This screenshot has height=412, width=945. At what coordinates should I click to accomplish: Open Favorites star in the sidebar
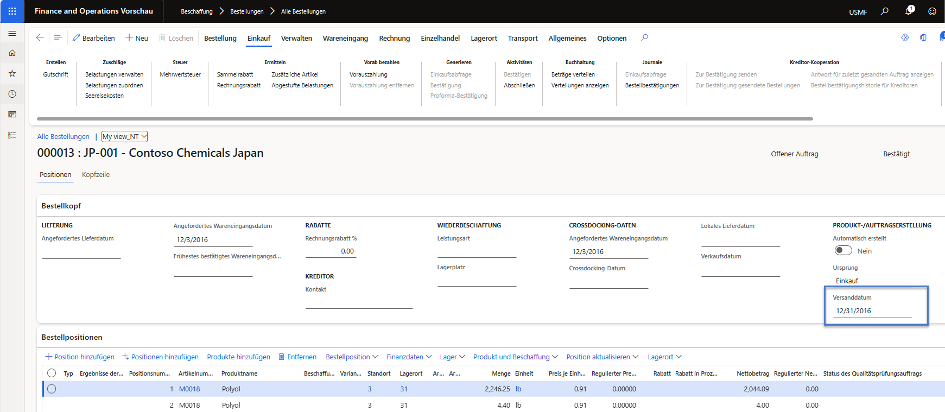point(11,73)
